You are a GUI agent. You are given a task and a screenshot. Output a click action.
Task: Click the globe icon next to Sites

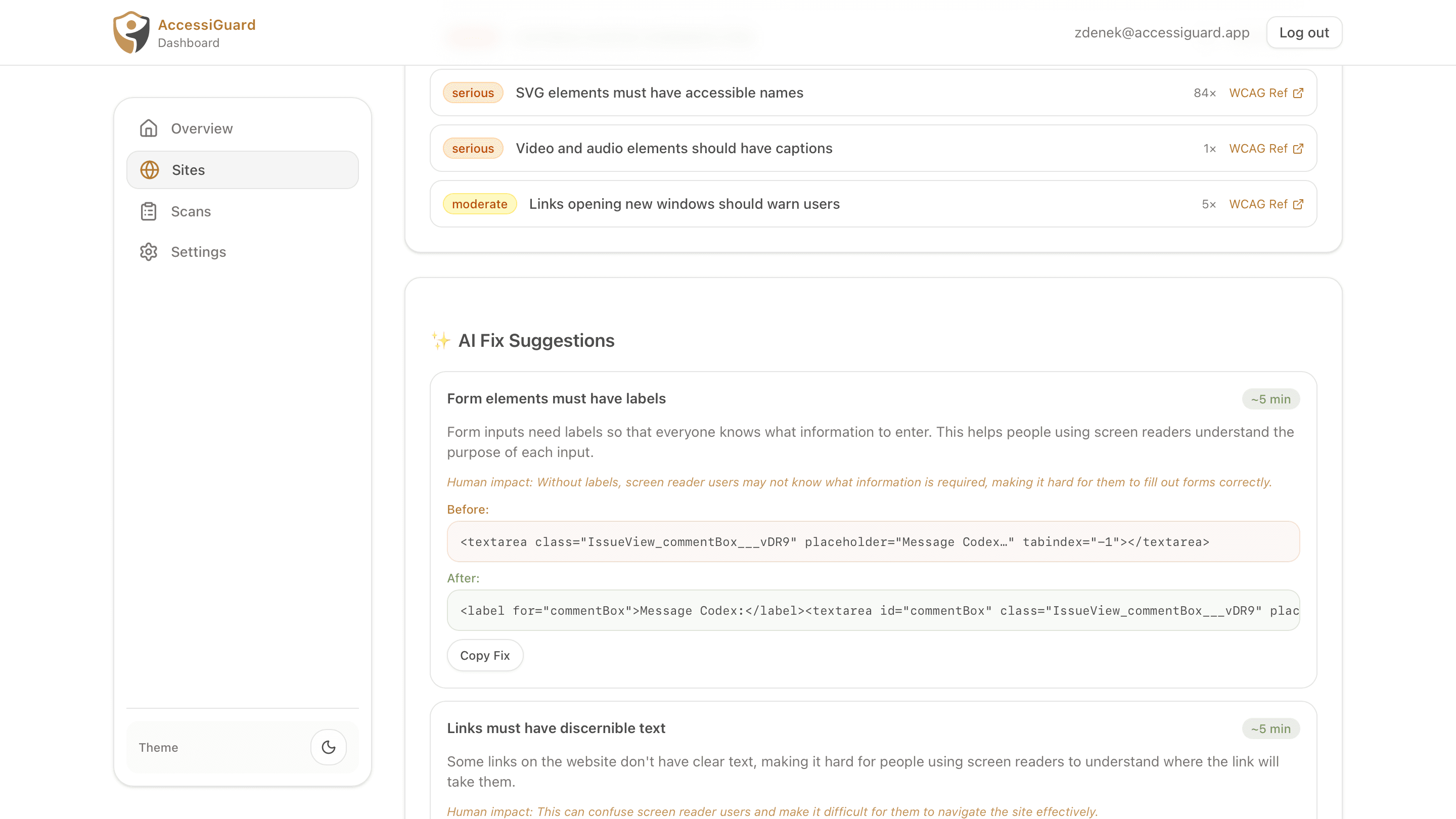(x=149, y=169)
